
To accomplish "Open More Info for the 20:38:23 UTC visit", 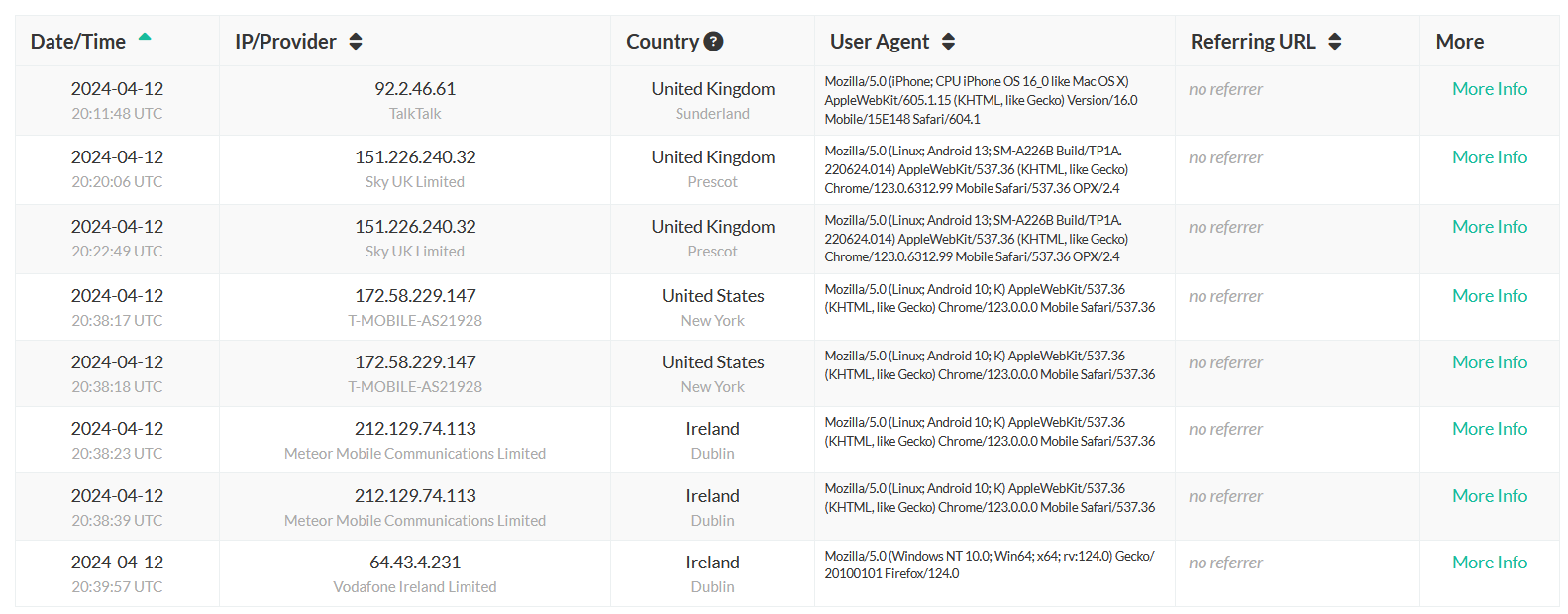I will coord(1489,429).
